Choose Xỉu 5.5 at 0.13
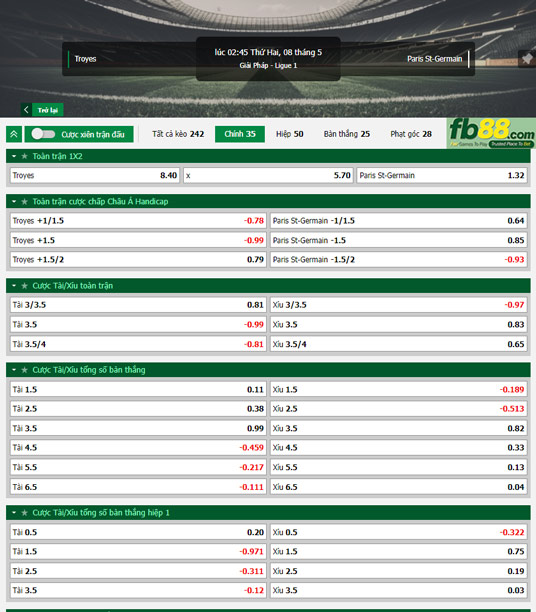 point(398,467)
